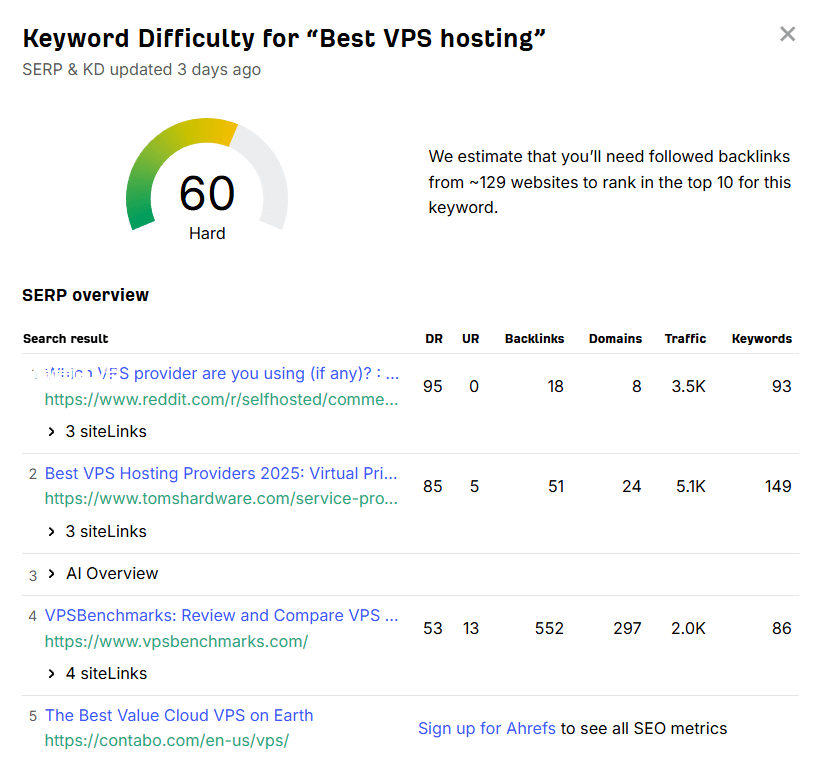Viewport: 830px width, 759px height.
Task: Expand the AI Overview row
Action: 103,574
